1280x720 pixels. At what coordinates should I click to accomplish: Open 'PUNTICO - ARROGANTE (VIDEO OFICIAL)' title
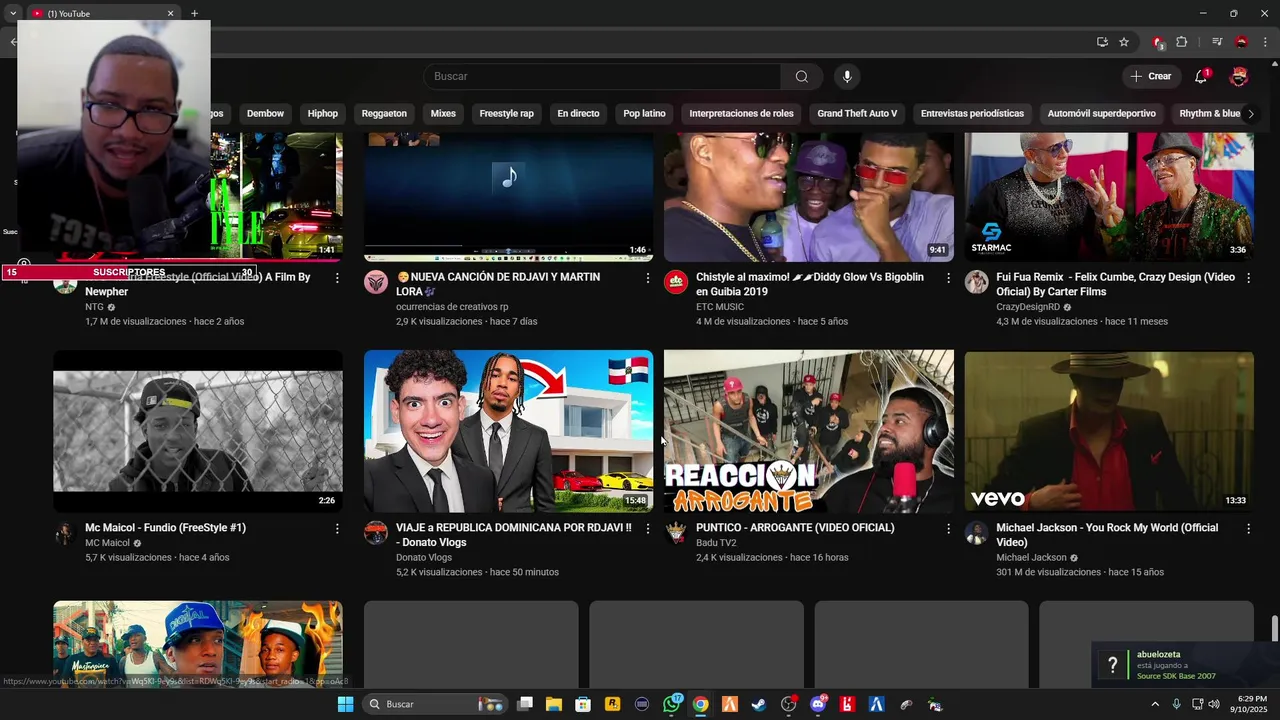(795, 527)
